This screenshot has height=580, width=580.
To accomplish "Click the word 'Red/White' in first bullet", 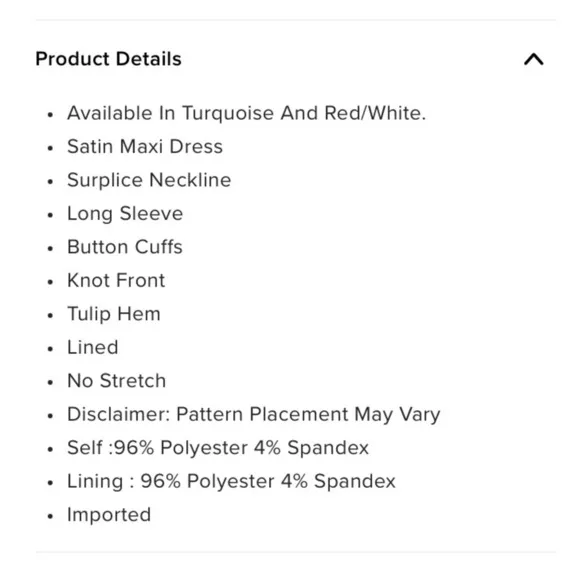I will click(375, 113).
